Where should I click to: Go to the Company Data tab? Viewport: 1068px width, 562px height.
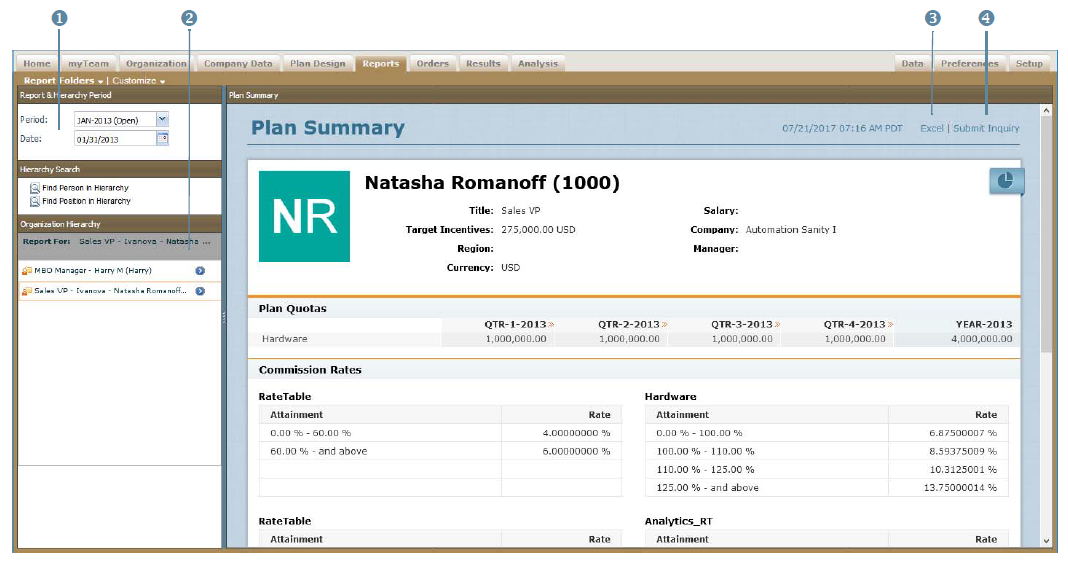click(x=238, y=63)
